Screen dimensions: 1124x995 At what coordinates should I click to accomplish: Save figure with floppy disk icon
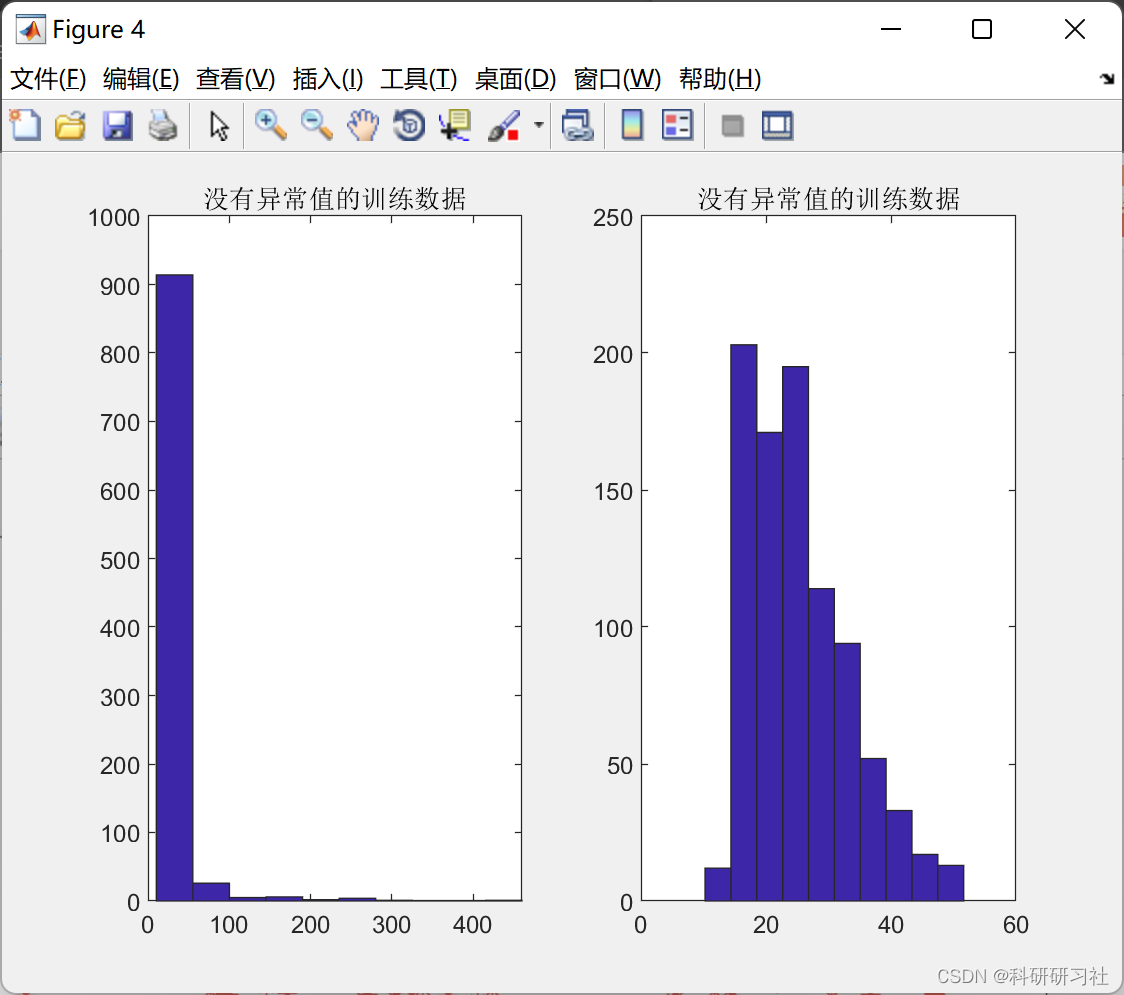point(117,125)
